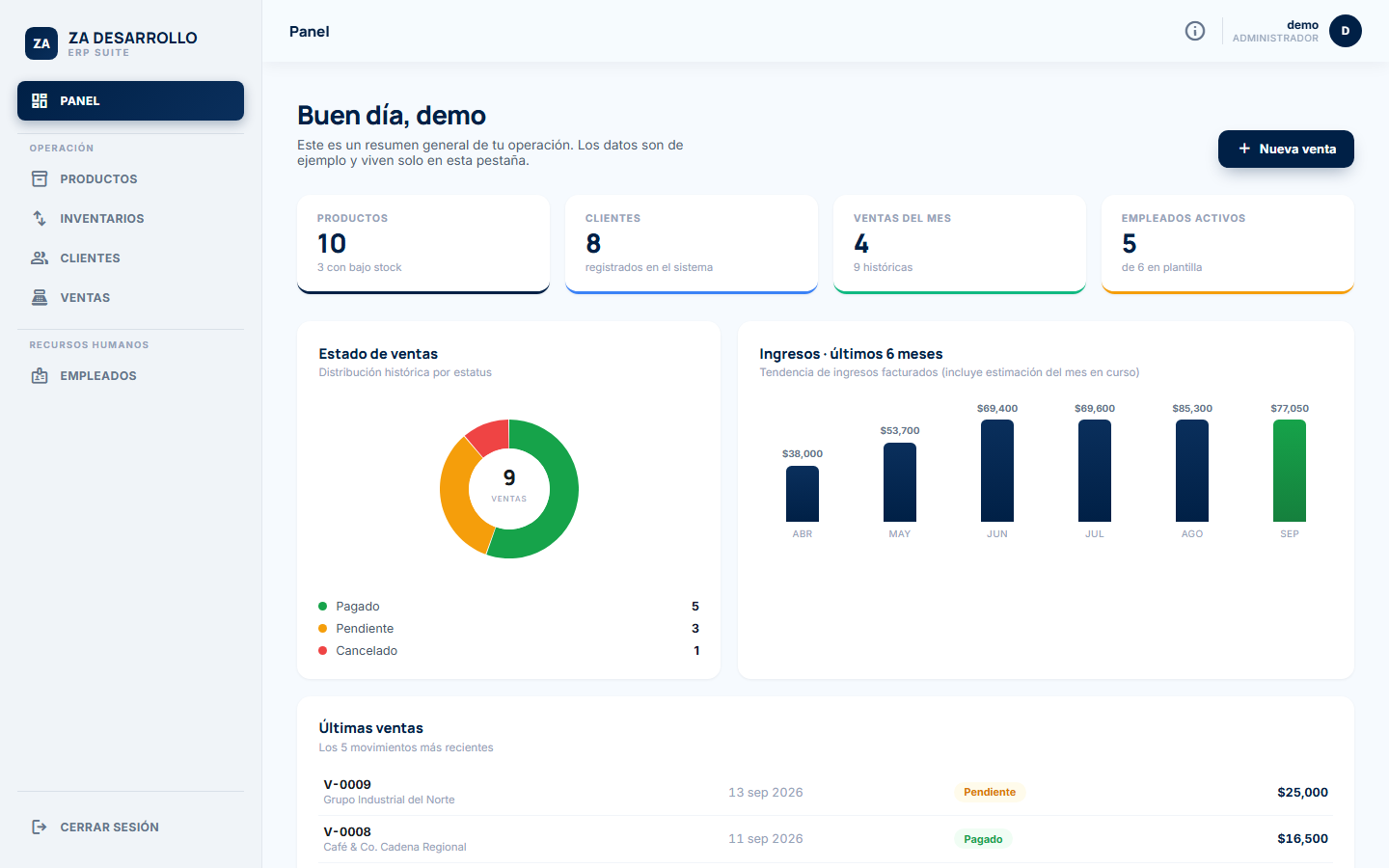The height and width of the screenshot is (868, 1389).
Task: Select Ventas from the sidebar
Action: pyautogui.click(x=130, y=297)
